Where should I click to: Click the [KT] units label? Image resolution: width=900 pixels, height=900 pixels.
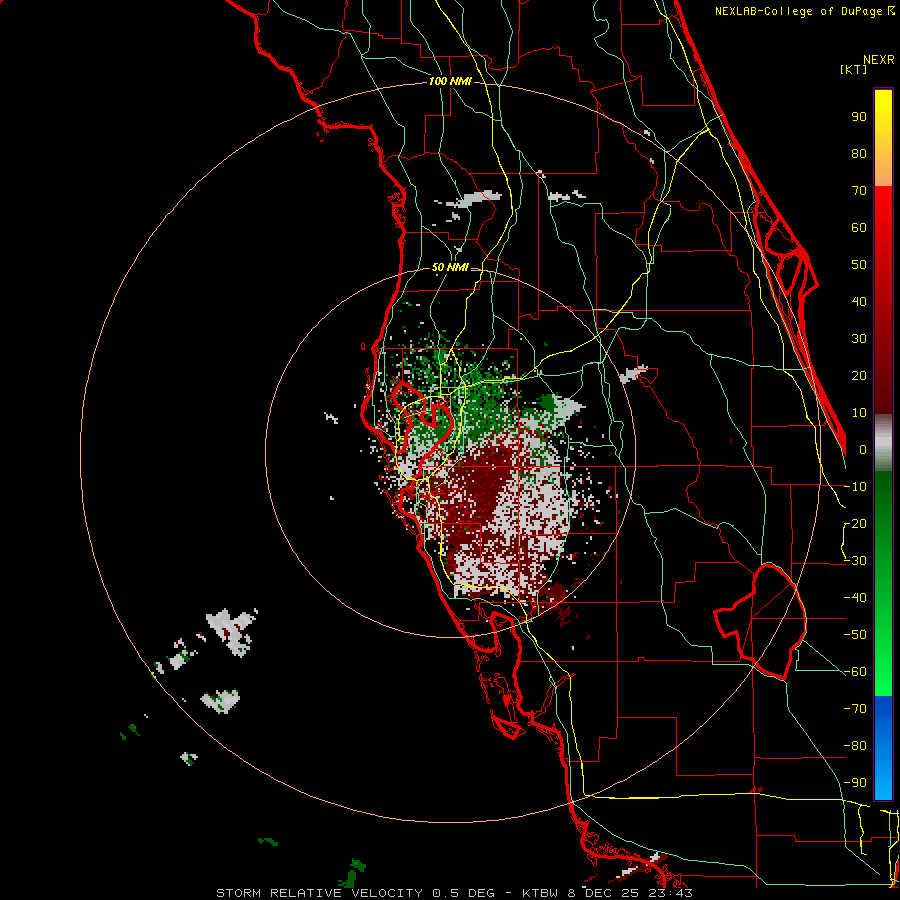coord(854,69)
